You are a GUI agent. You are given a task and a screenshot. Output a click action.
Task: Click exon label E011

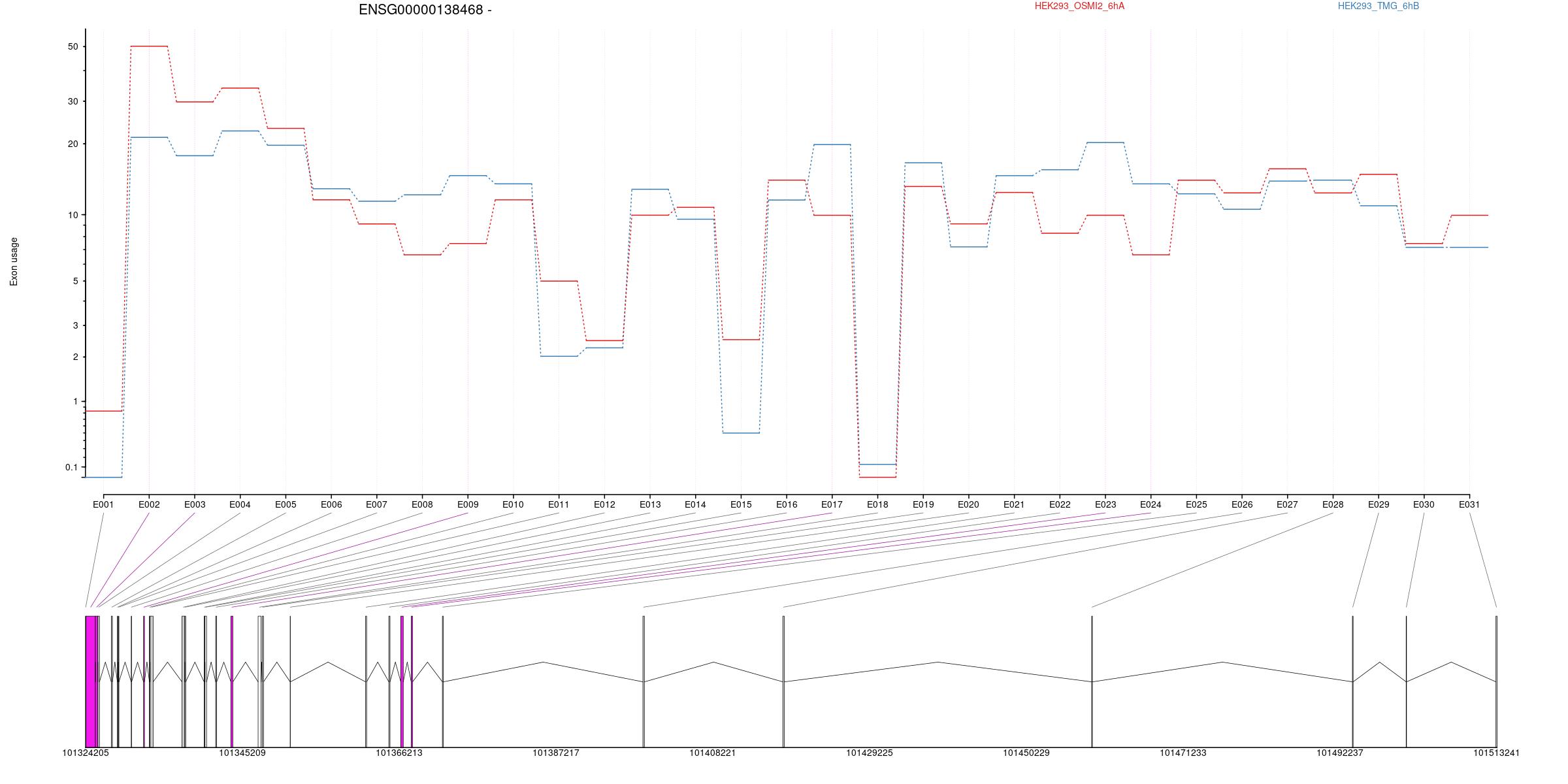(x=559, y=504)
